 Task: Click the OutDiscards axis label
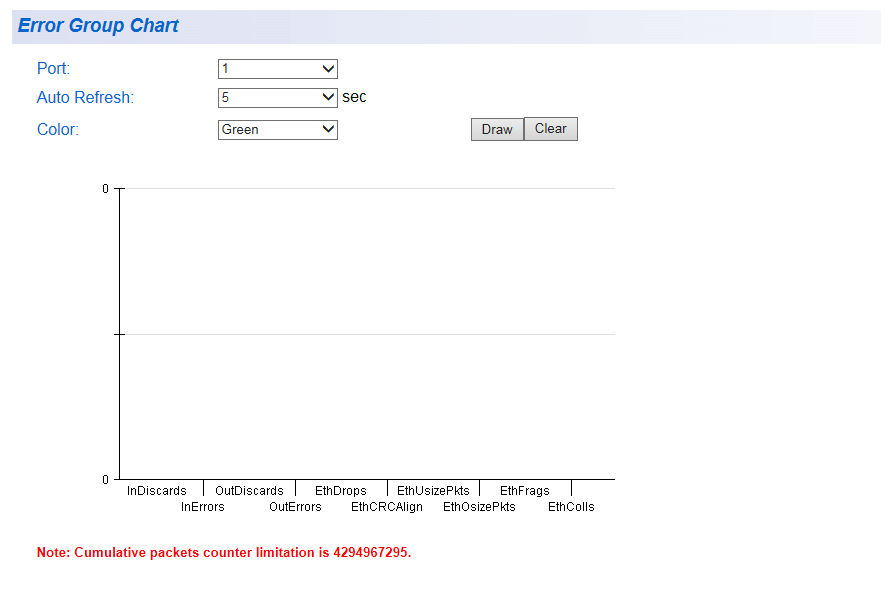coord(249,491)
